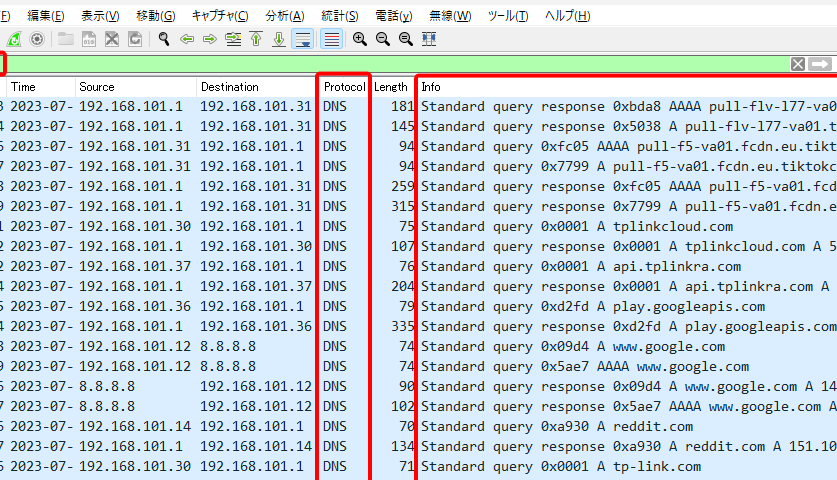Sort by the Info column header
837x480 pixels.
(627, 86)
